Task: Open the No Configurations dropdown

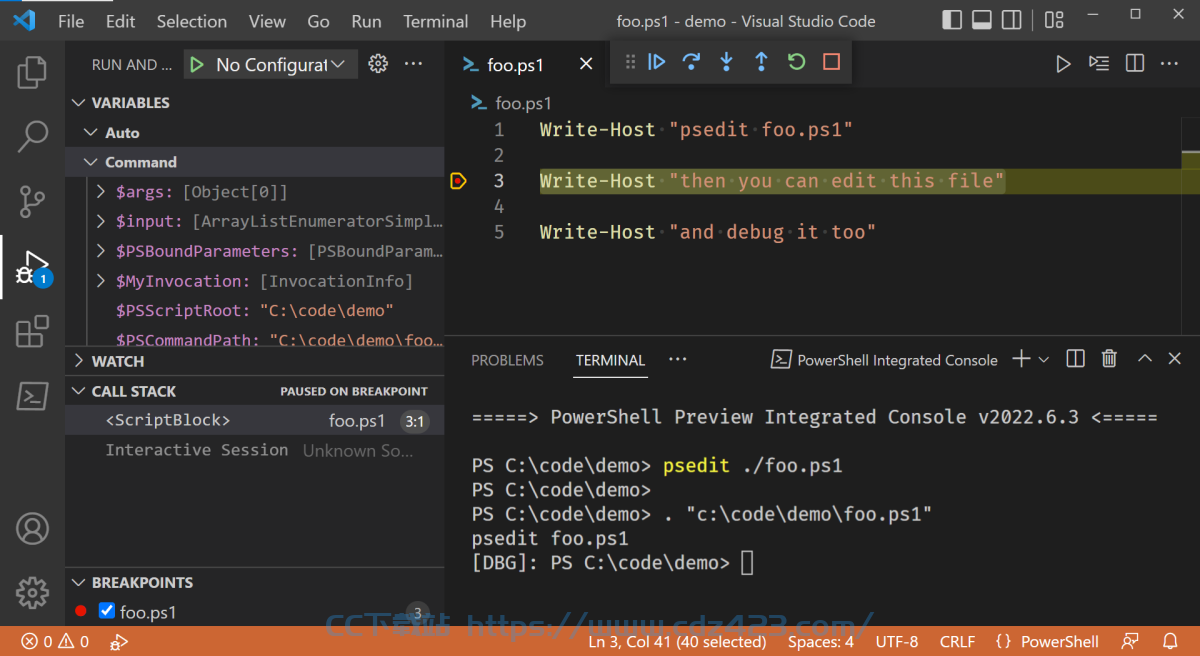Action: [x=270, y=64]
